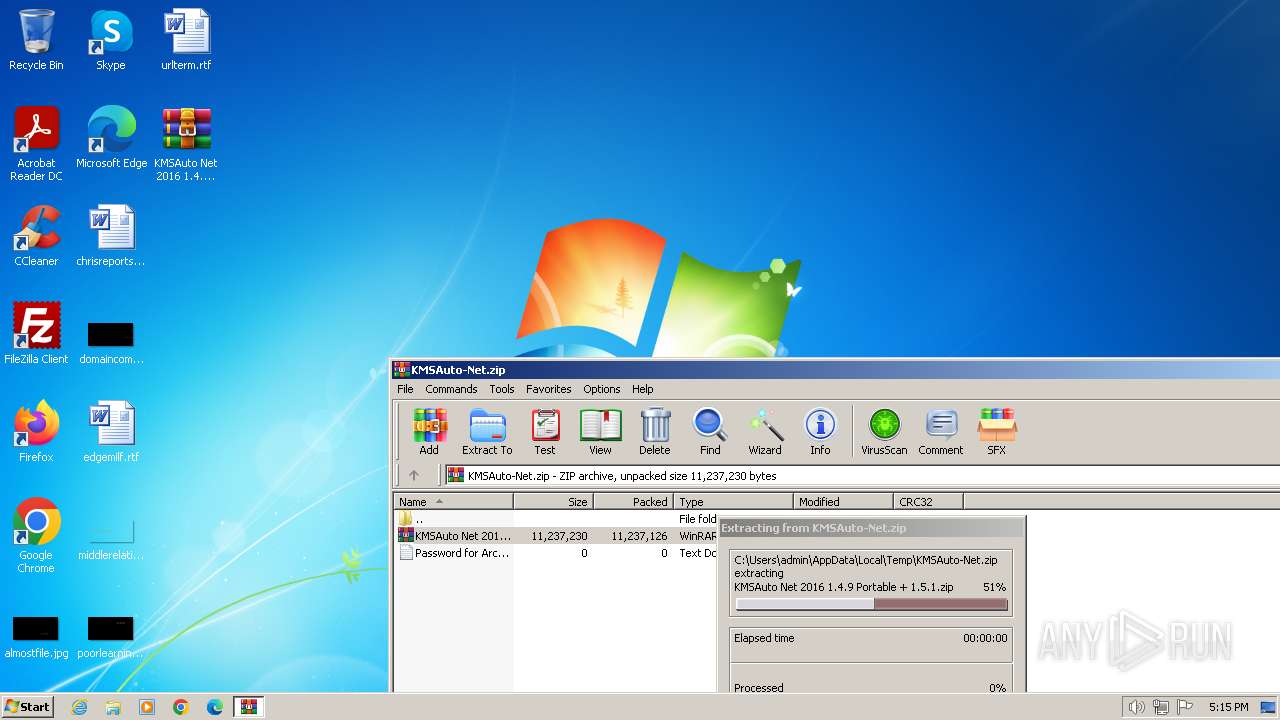Viewport: 1280px width, 720px height.
Task: Go up one folder level arrow
Action: (x=414, y=476)
